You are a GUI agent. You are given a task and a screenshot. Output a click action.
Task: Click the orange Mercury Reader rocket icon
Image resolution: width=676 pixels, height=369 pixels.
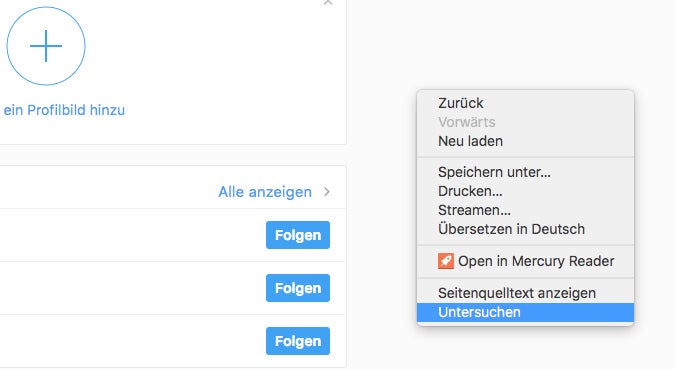click(x=446, y=261)
